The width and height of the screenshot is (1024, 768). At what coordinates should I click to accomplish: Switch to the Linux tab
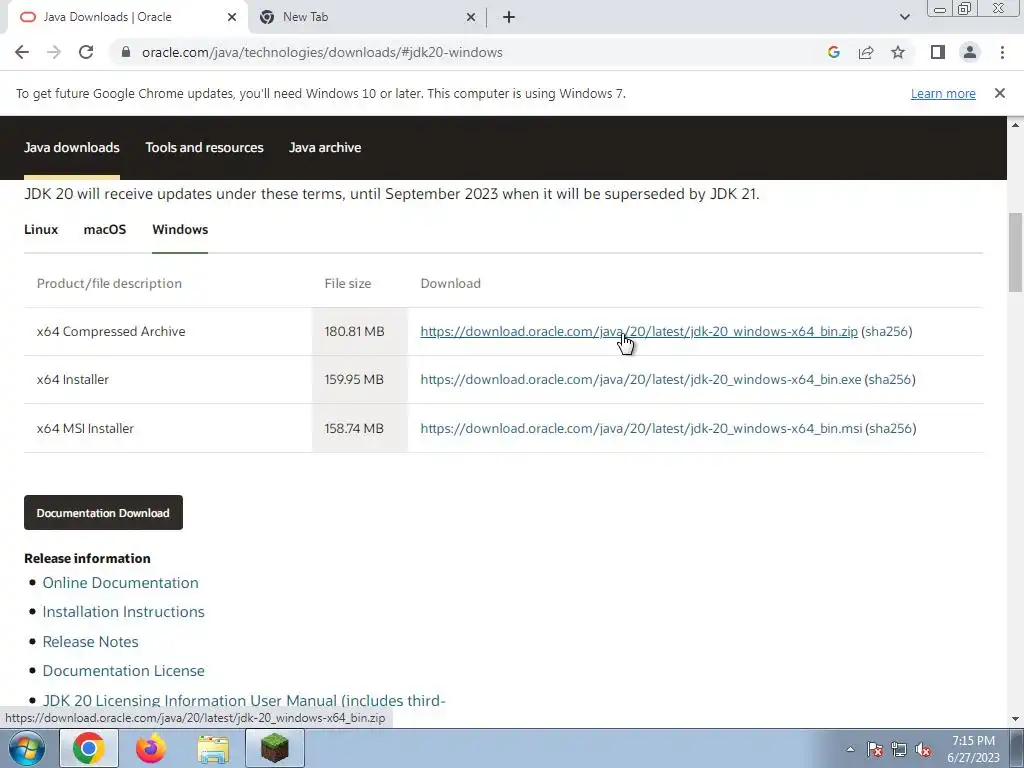(x=41, y=230)
